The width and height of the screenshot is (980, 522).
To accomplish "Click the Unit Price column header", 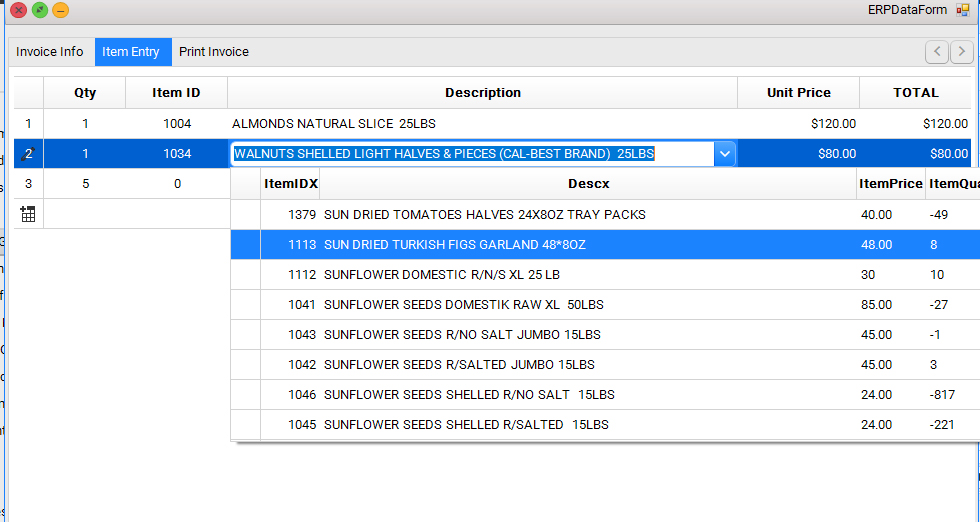I will pos(799,93).
